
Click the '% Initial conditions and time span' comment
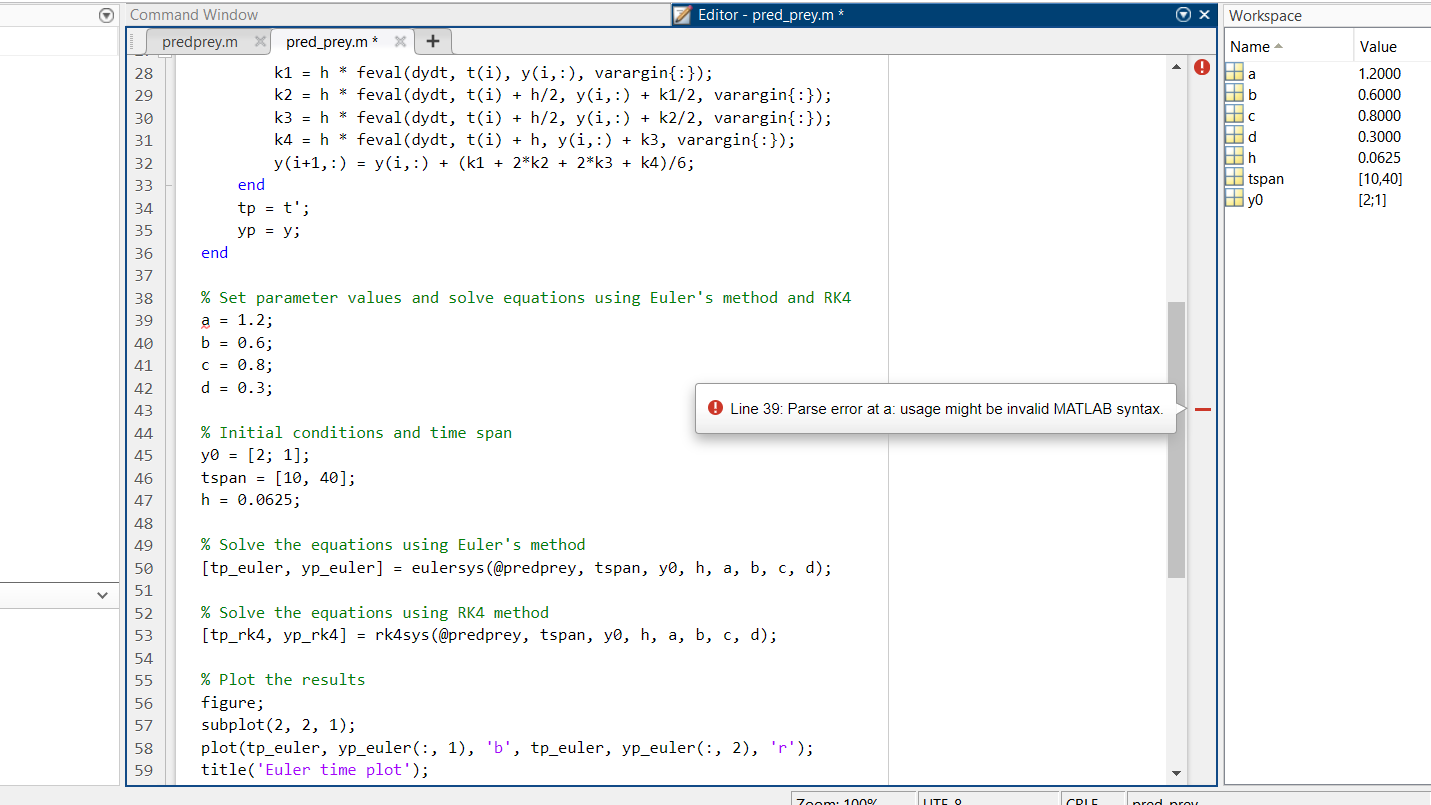pyautogui.click(x=356, y=433)
